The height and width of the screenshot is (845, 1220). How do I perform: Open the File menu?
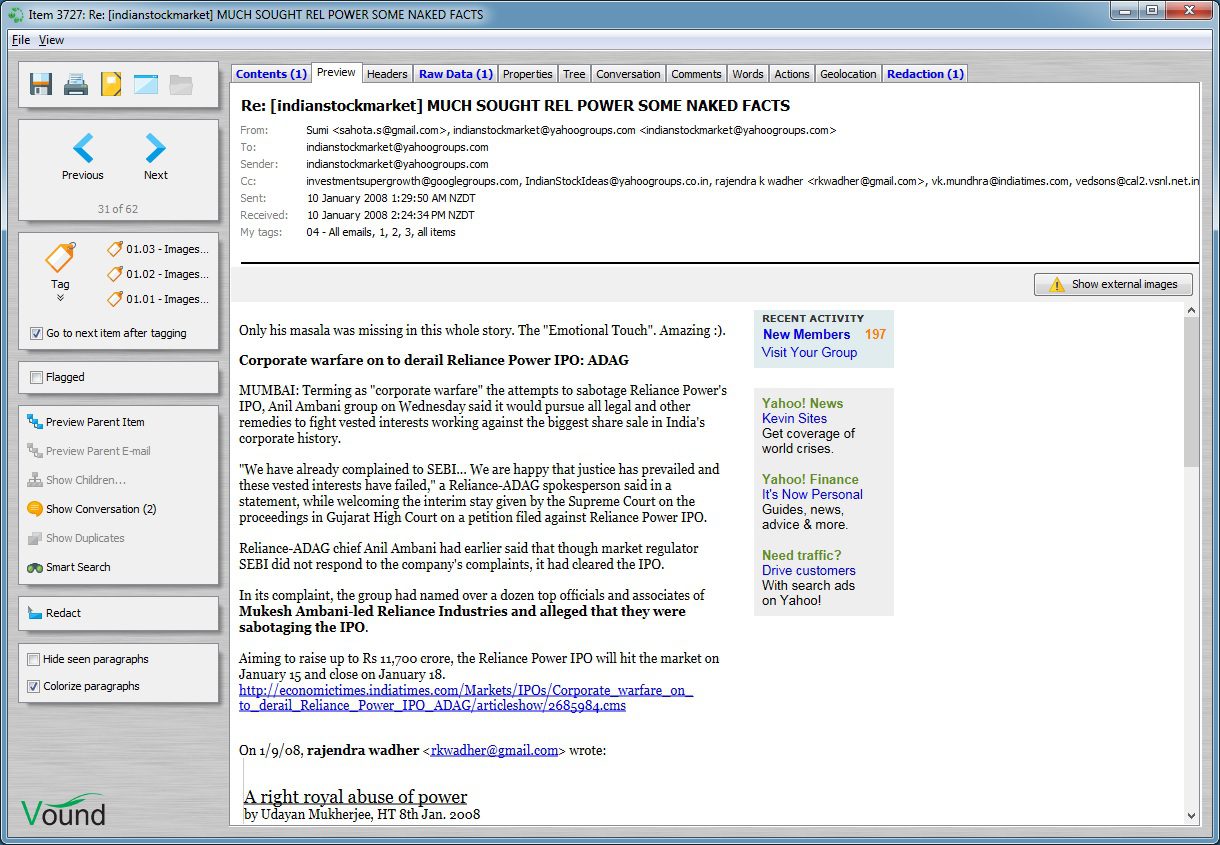(x=20, y=40)
